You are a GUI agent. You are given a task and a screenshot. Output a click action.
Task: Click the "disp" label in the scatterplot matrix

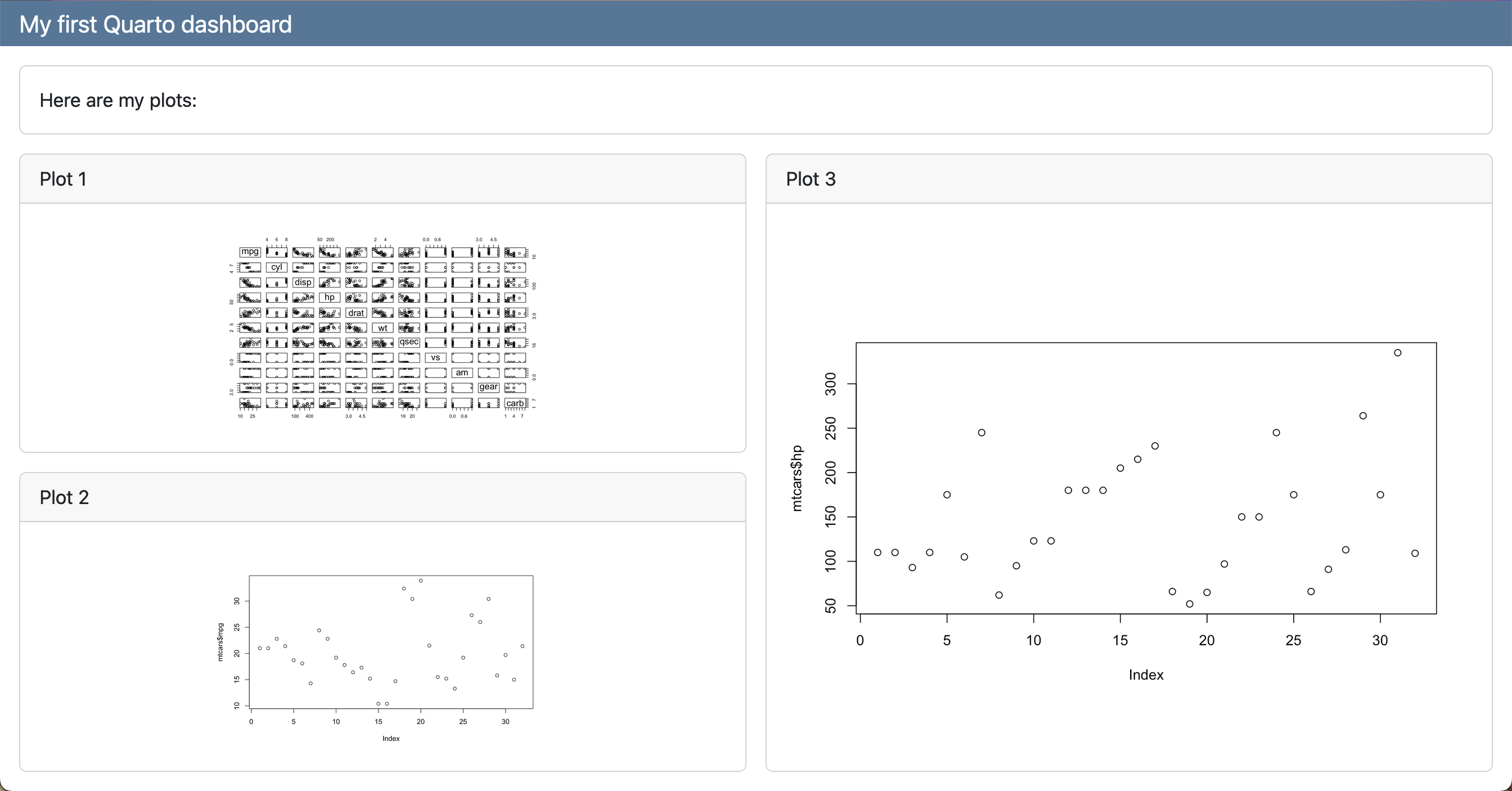[x=303, y=282]
